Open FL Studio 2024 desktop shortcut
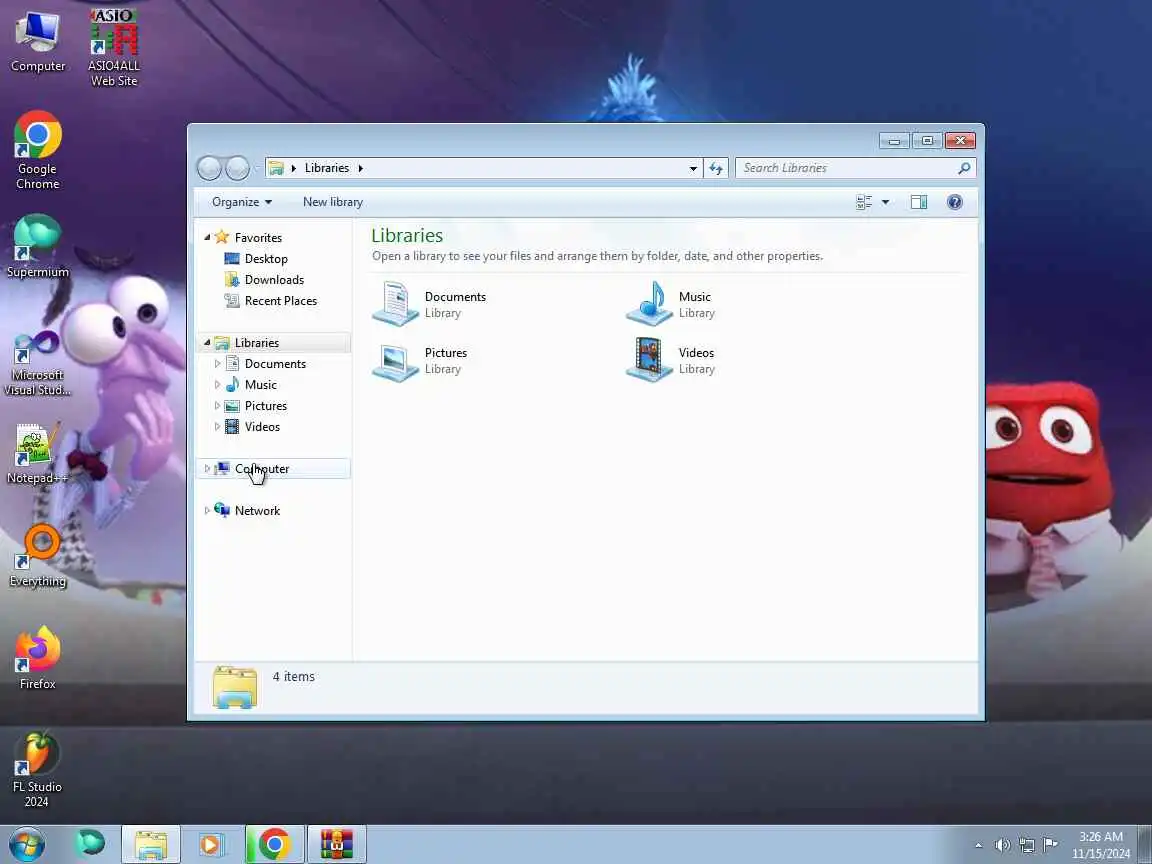 tap(37, 770)
